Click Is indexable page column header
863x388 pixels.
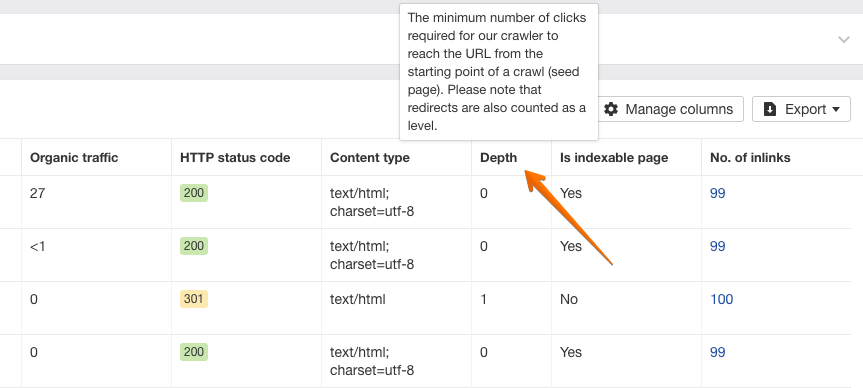[x=614, y=157]
